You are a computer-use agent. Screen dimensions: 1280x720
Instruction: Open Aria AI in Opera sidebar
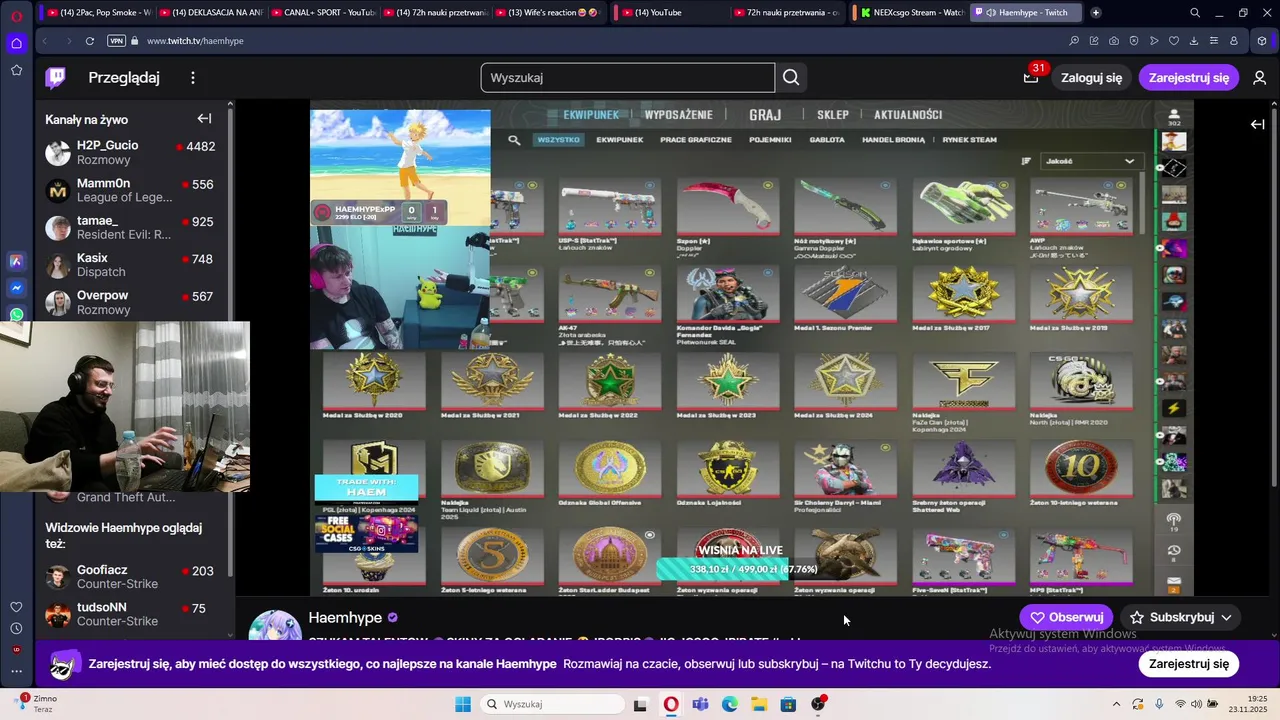(x=16, y=261)
